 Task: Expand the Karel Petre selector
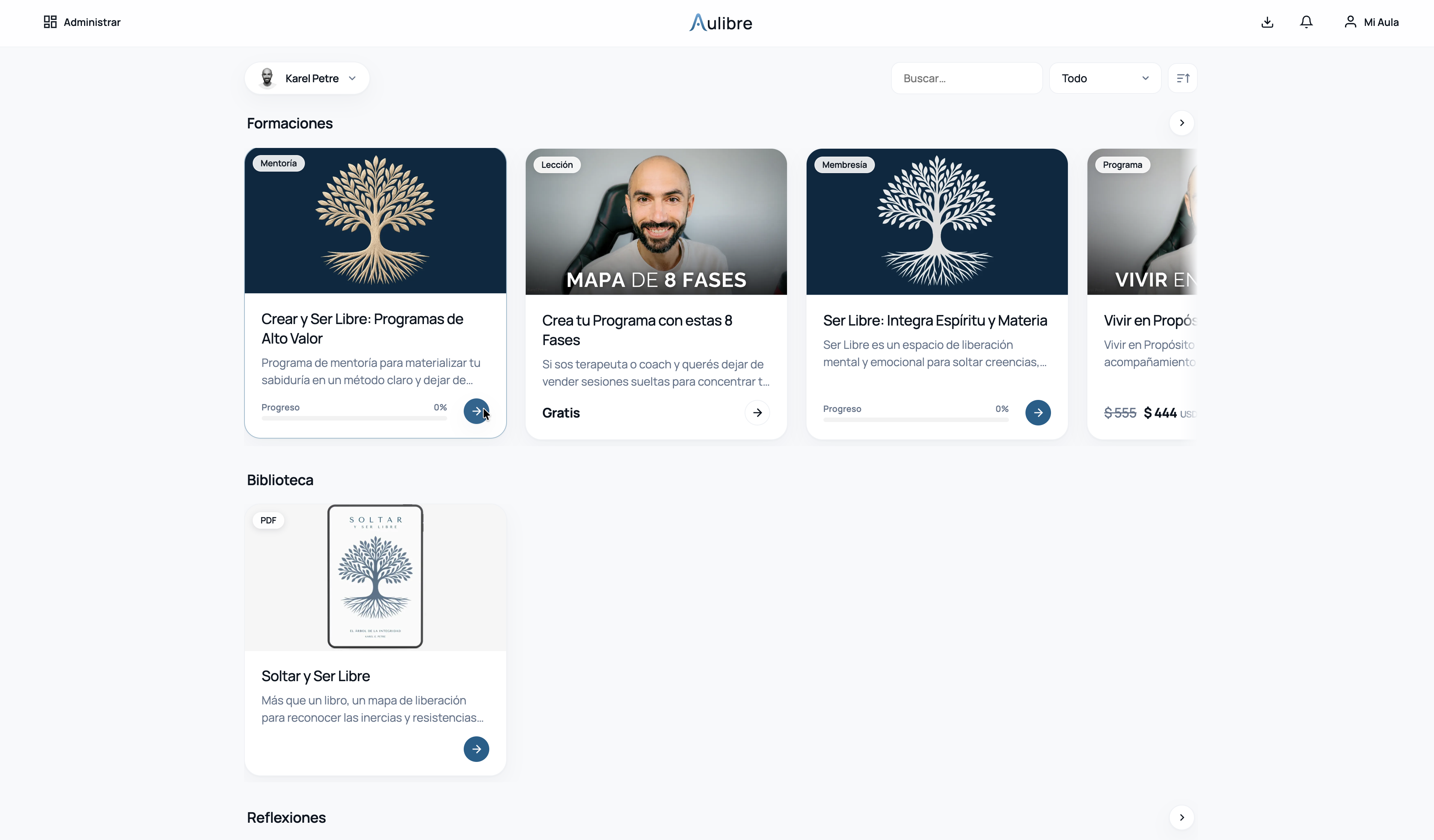point(307,78)
